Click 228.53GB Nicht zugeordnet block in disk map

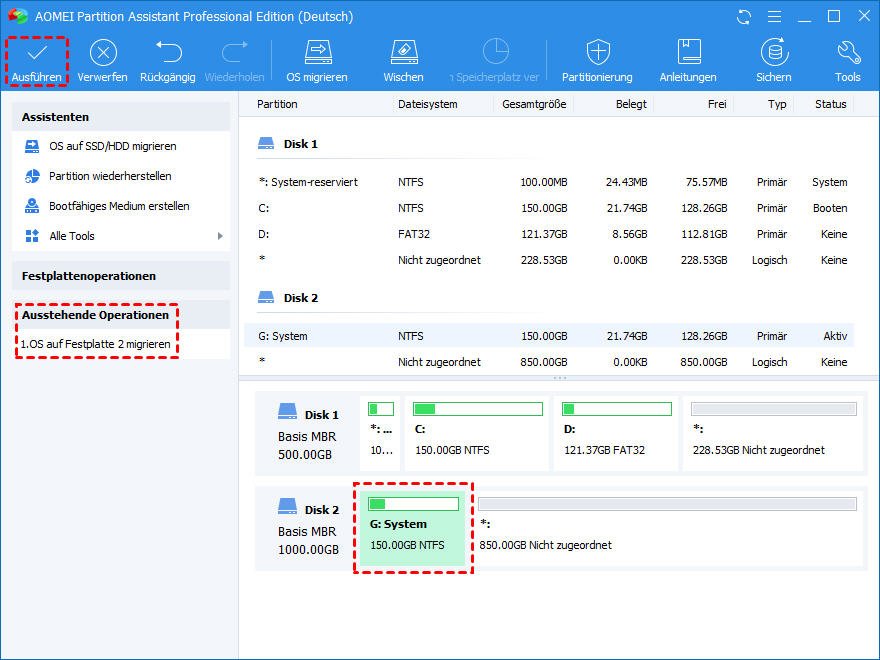click(x=773, y=433)
